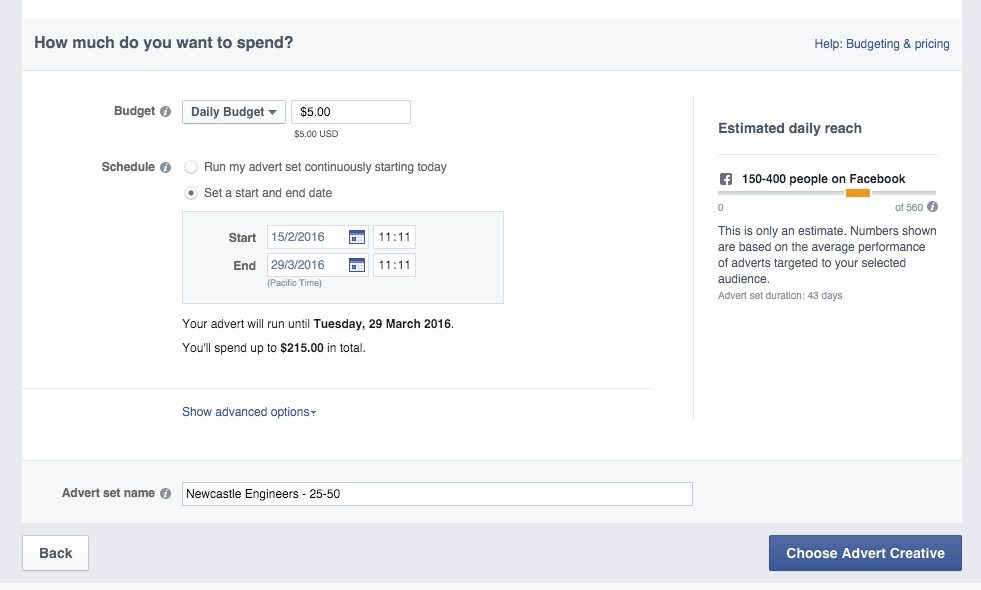Click the Facebook icon in estimated reach
Screen dimensions: 981x590
tap(726, 179)
